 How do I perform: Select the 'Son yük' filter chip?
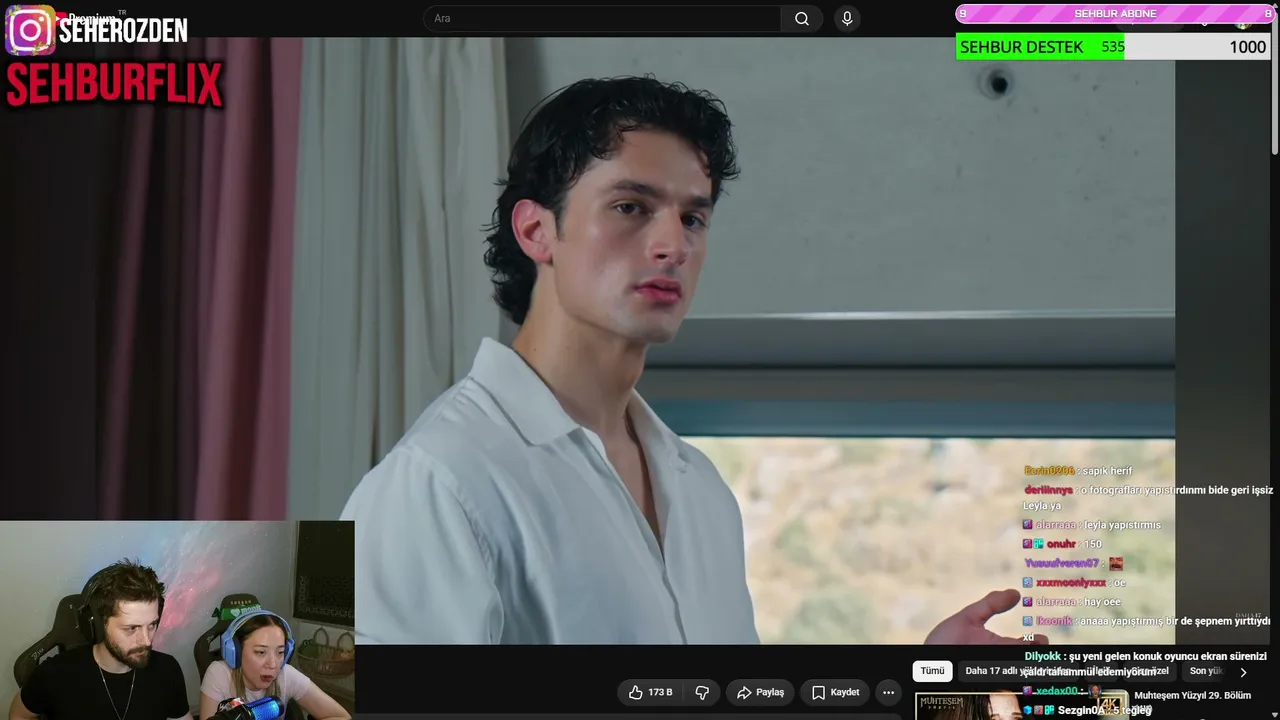[x=1205, y=671]
